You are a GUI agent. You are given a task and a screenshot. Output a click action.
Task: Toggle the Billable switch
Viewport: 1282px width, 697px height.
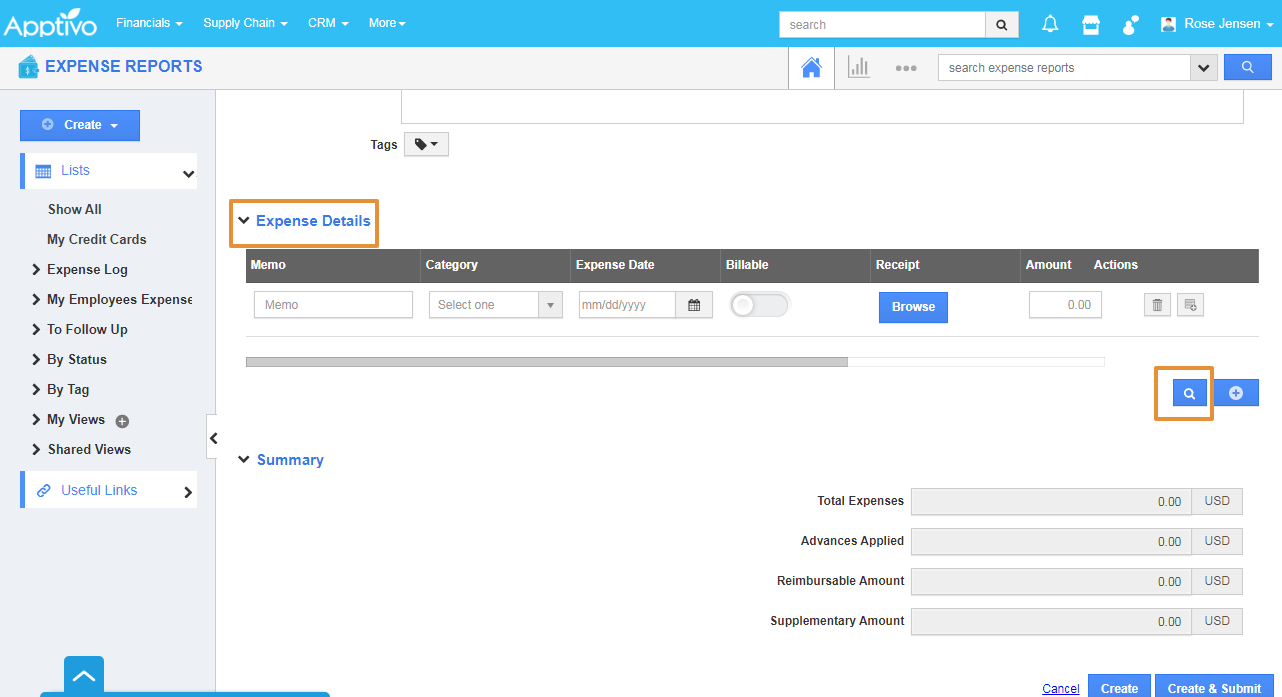[759, 305]
